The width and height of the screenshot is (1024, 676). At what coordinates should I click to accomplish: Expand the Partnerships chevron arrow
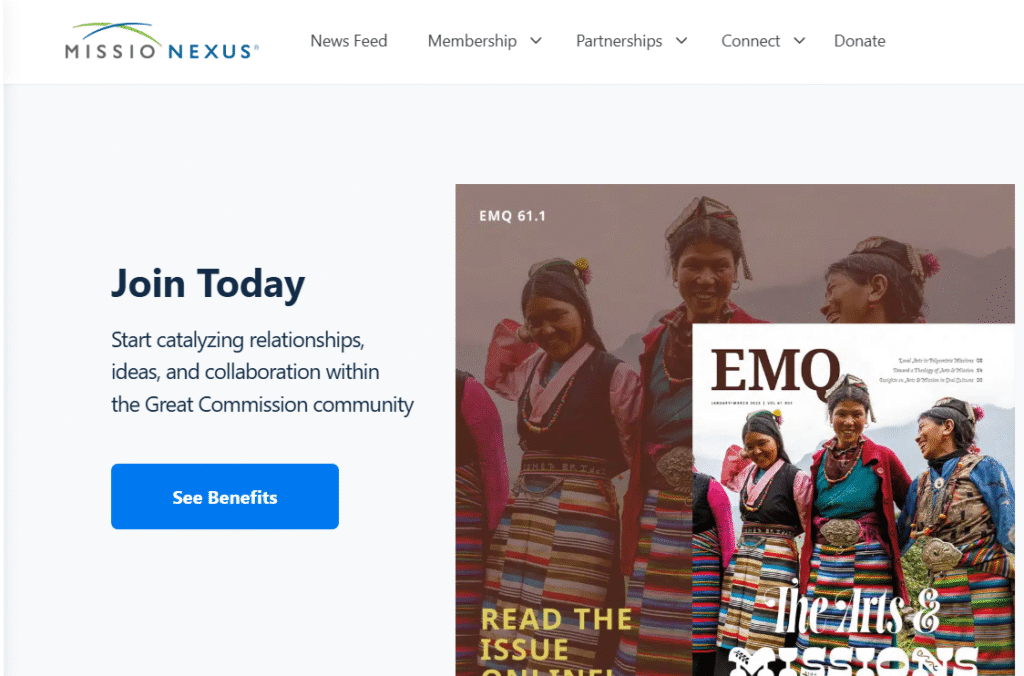tap(681, 41)
